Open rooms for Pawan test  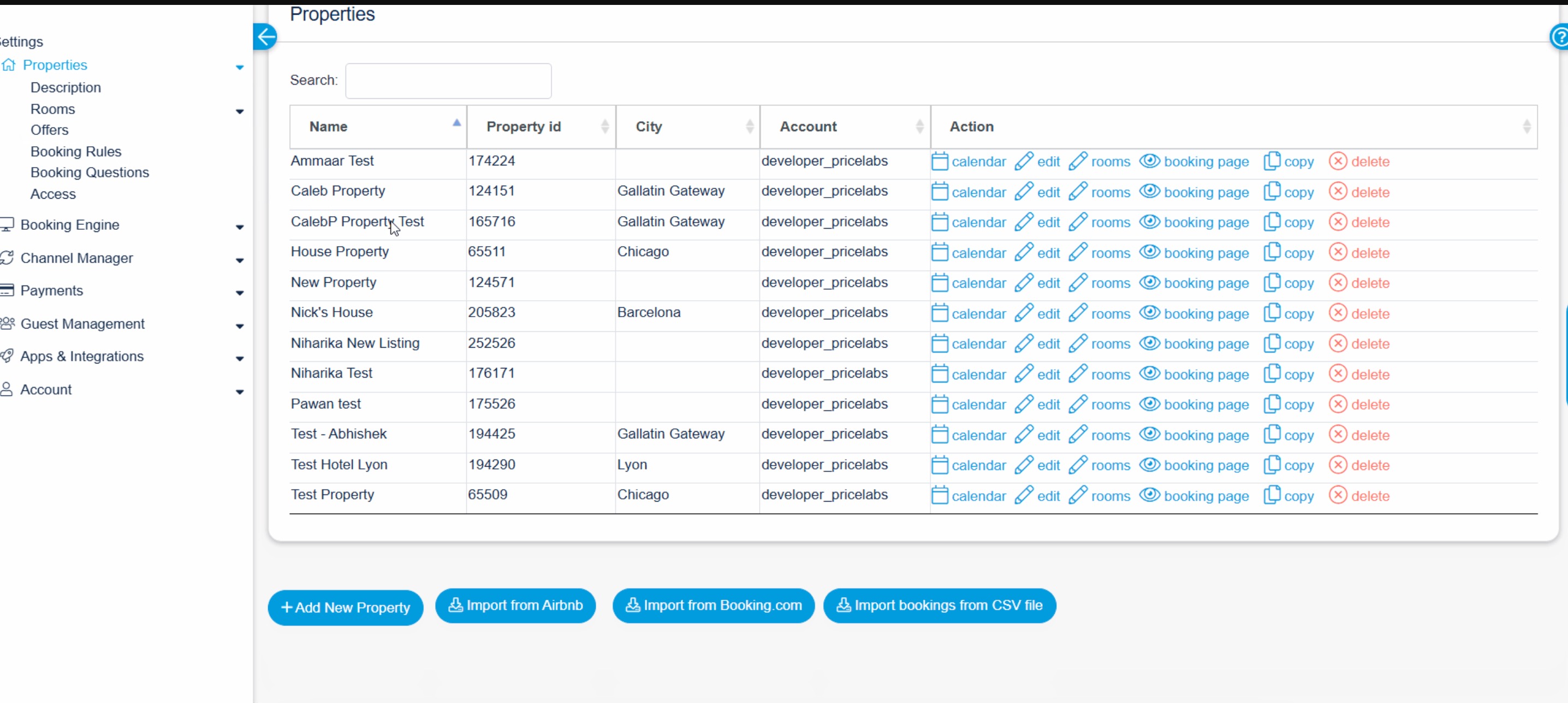(1100, 405)
